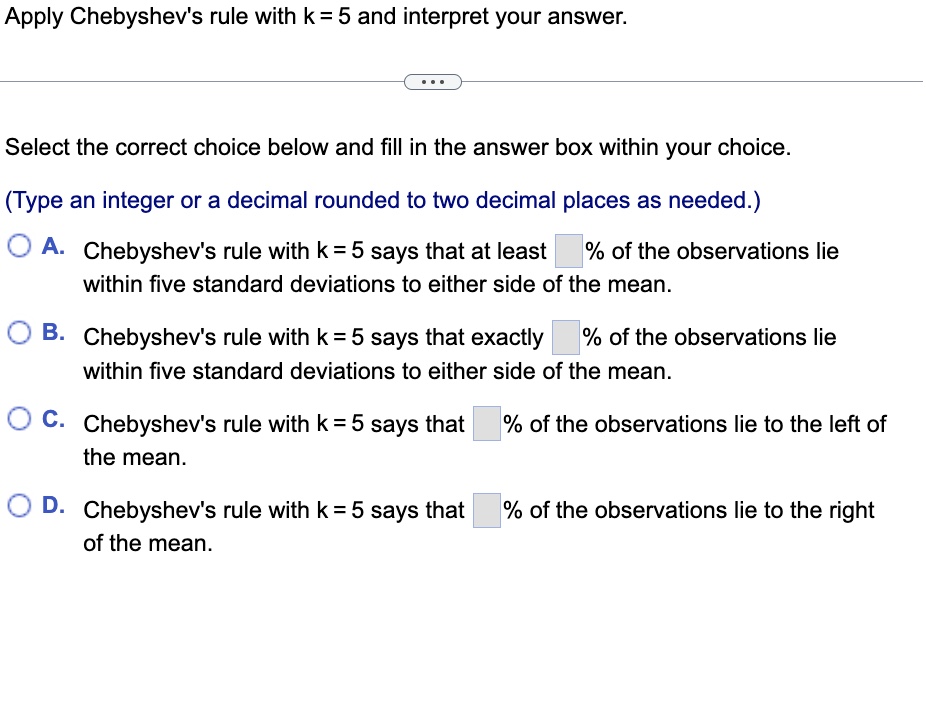Viewport: 926px width, 702px height.
Task: Choose the 'left of the mean' option
Action: [17, 417]
